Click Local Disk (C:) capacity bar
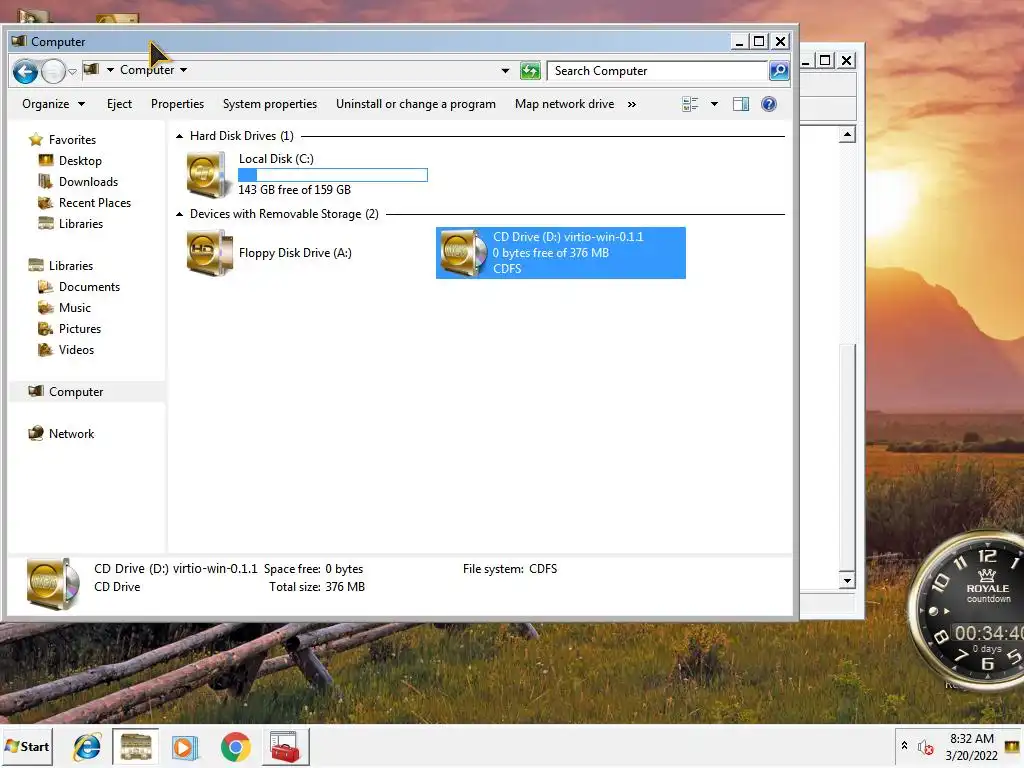The width and height of the screenshot is (1024, 768). pos(333,175)
